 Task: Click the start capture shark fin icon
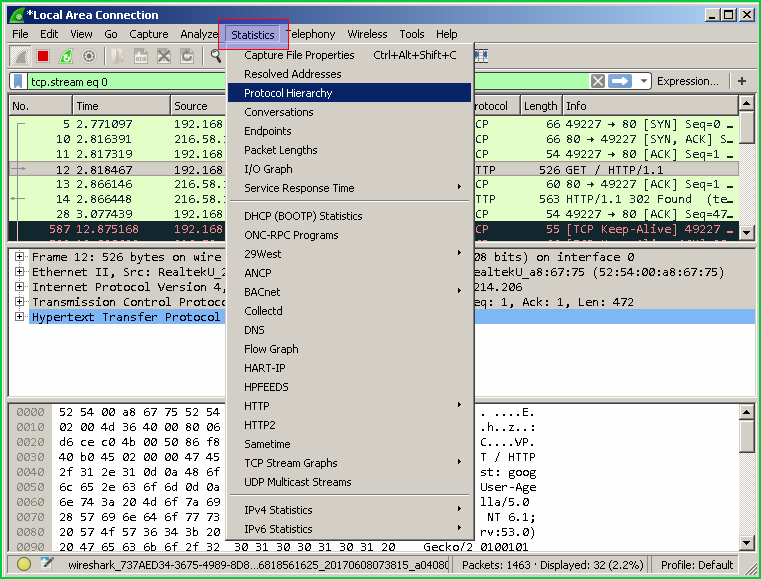point(20,56)
